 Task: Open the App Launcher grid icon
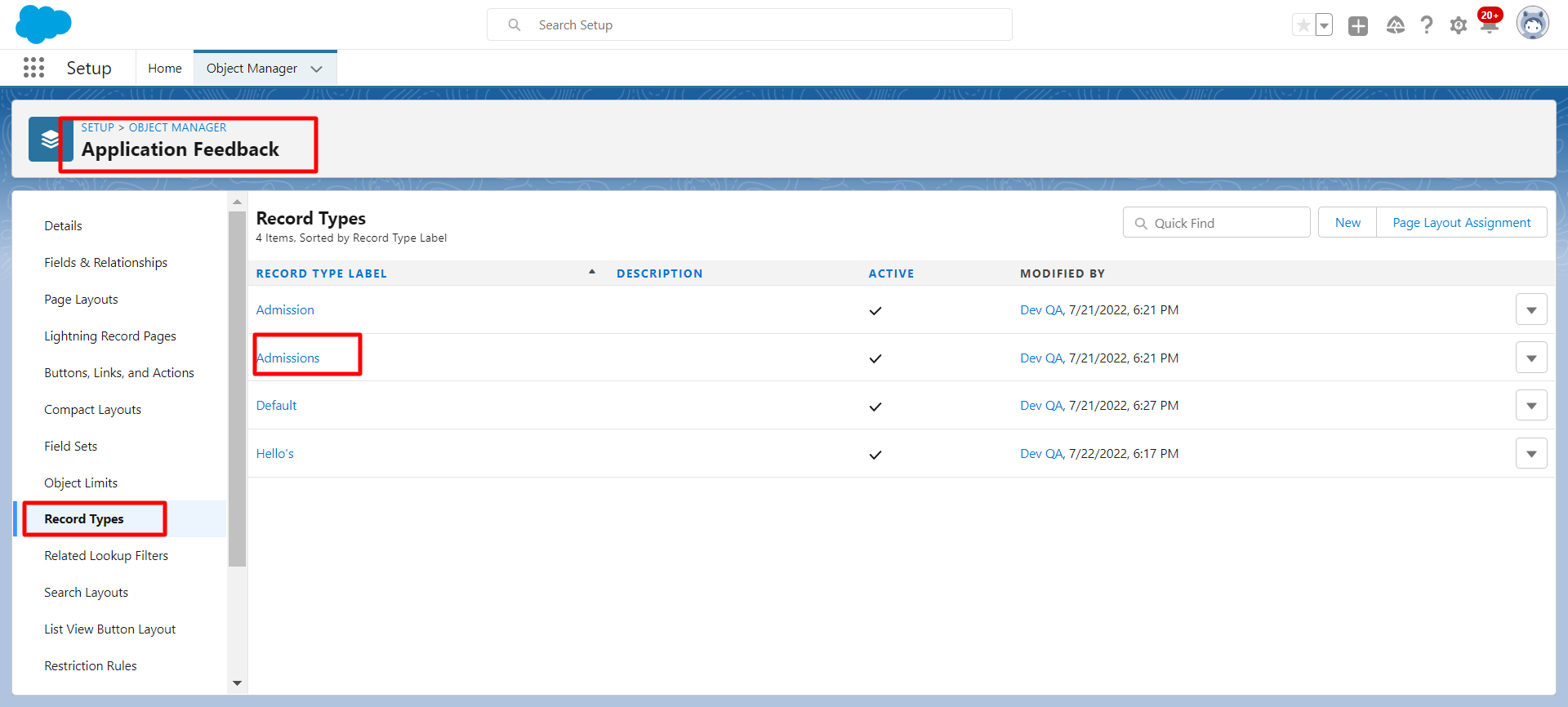point(33,68)
